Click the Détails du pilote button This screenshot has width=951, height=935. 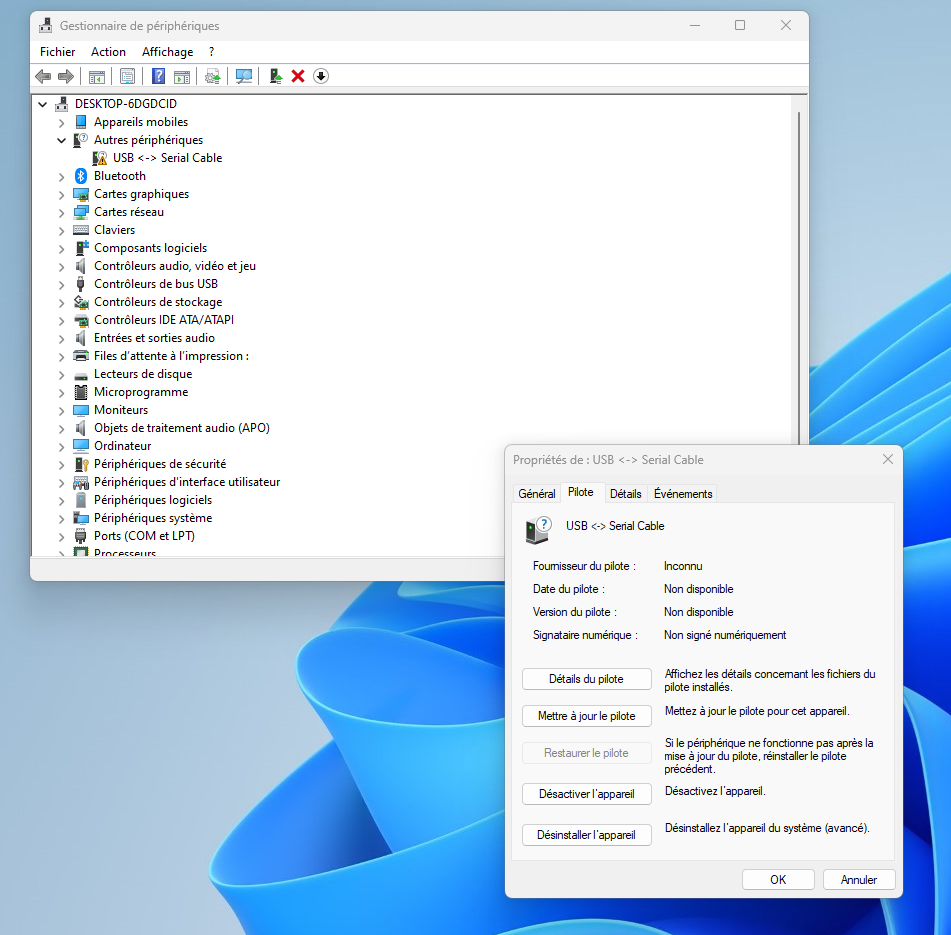pos(586,679)
